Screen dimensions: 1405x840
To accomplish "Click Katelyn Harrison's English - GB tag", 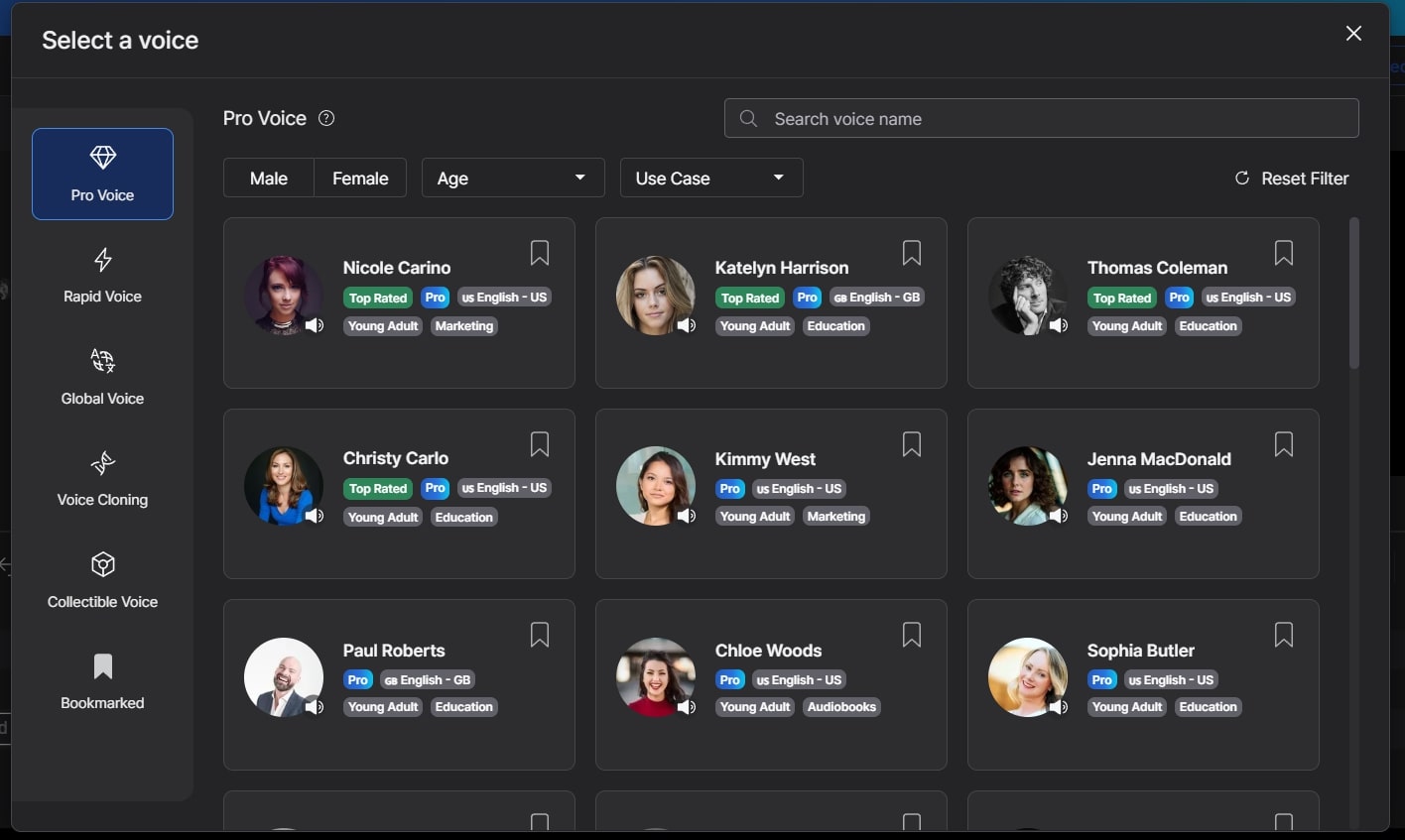I will [877, 298].
